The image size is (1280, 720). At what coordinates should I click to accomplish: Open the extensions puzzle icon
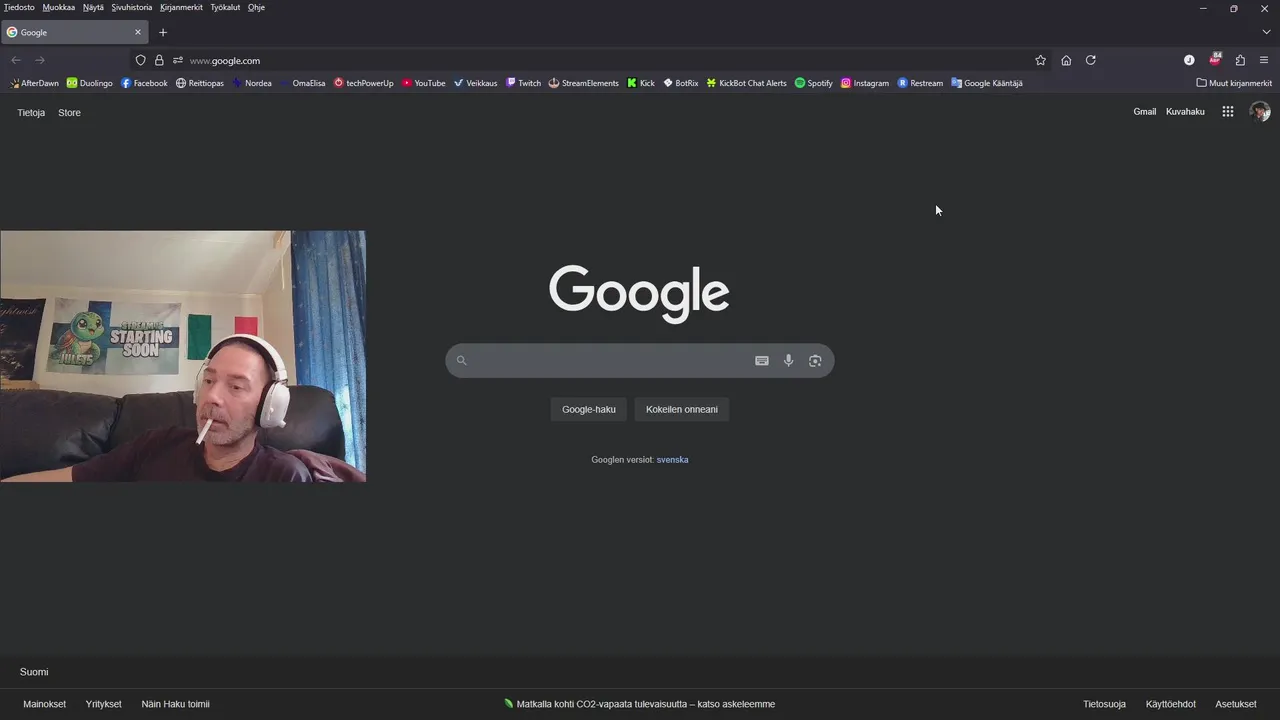click(x=1240, y=60)
